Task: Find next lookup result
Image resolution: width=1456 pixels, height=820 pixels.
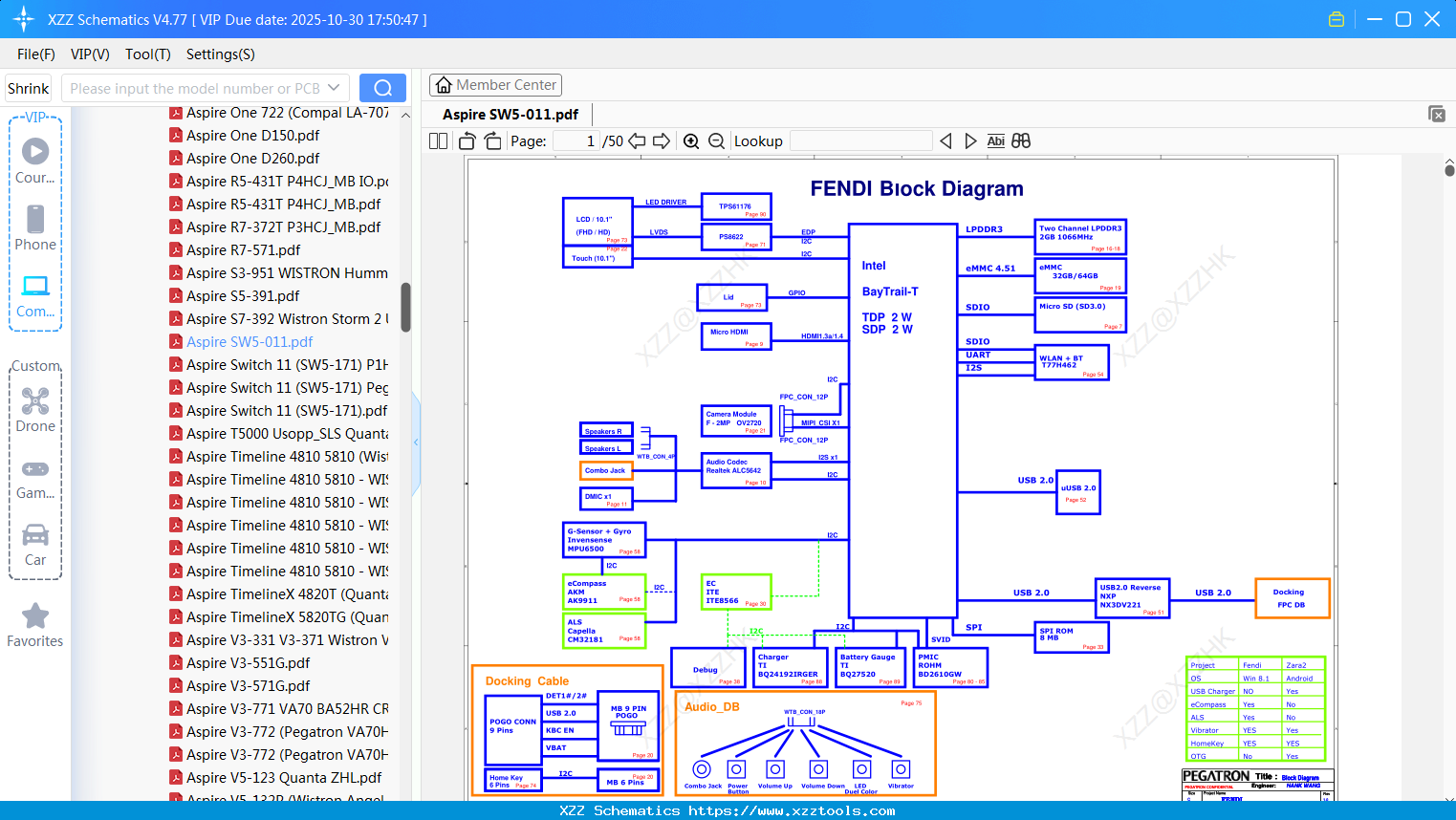Action: click(970, 141)
